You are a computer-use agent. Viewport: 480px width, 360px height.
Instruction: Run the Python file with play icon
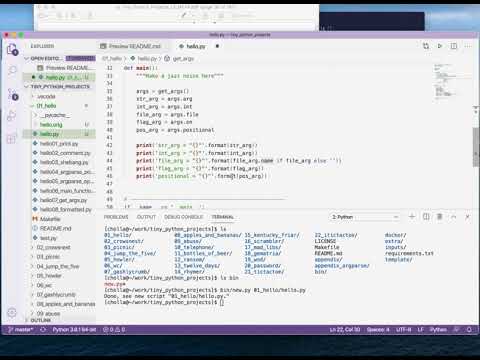pos(440,46)
